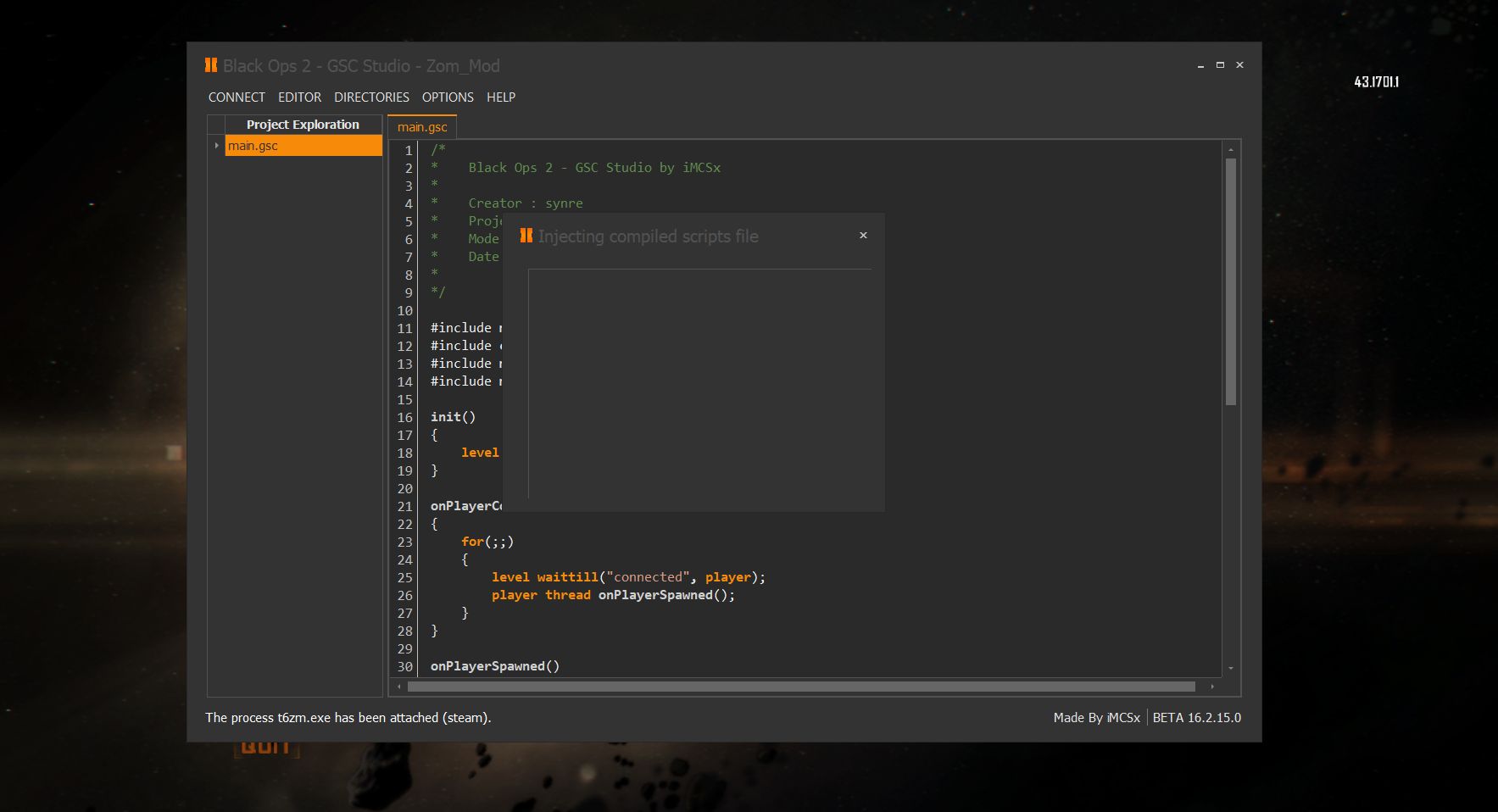Image resolution: width=1498 pixels, height=812 pixels.
Task: Open the EDITOR menu
Action: (299, 97)
